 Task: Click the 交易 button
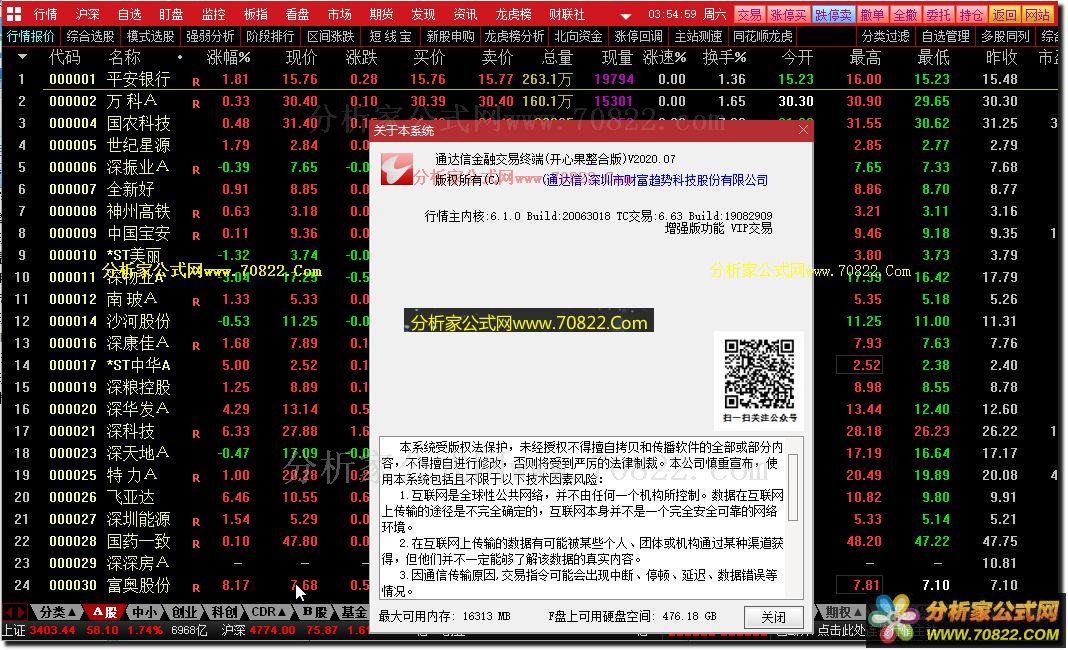(749, 14)
